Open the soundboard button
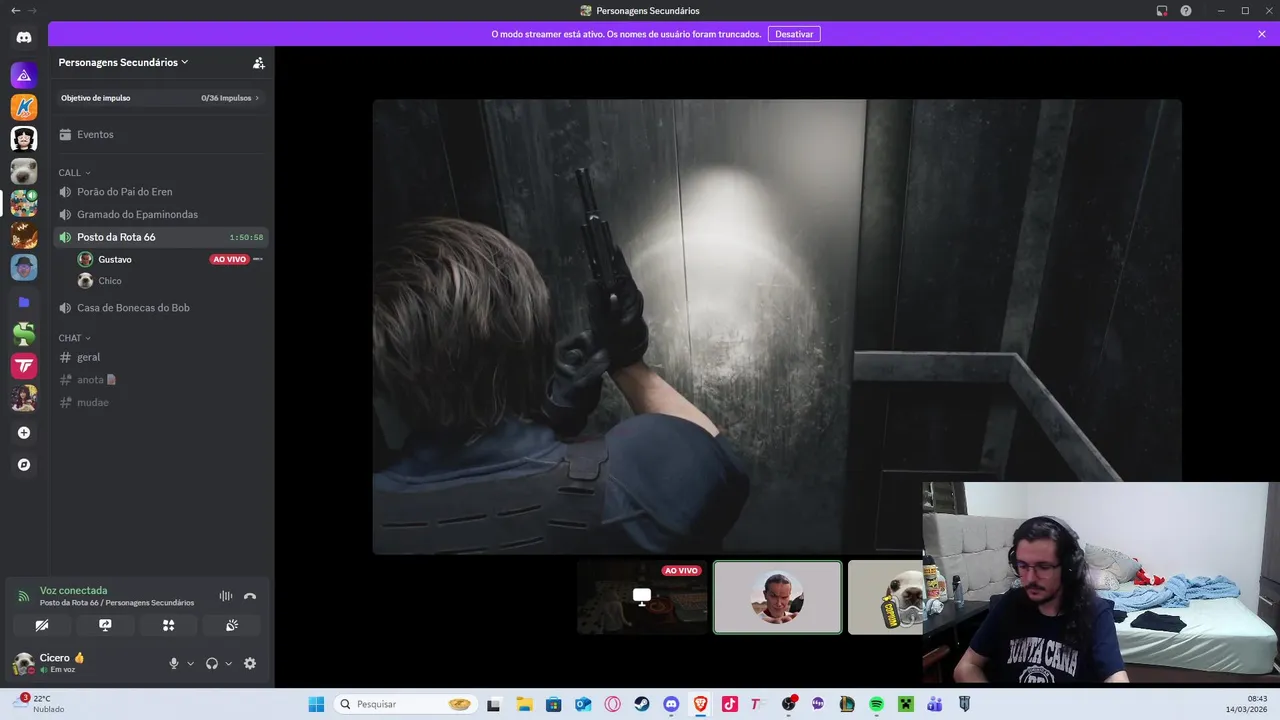 231,625
